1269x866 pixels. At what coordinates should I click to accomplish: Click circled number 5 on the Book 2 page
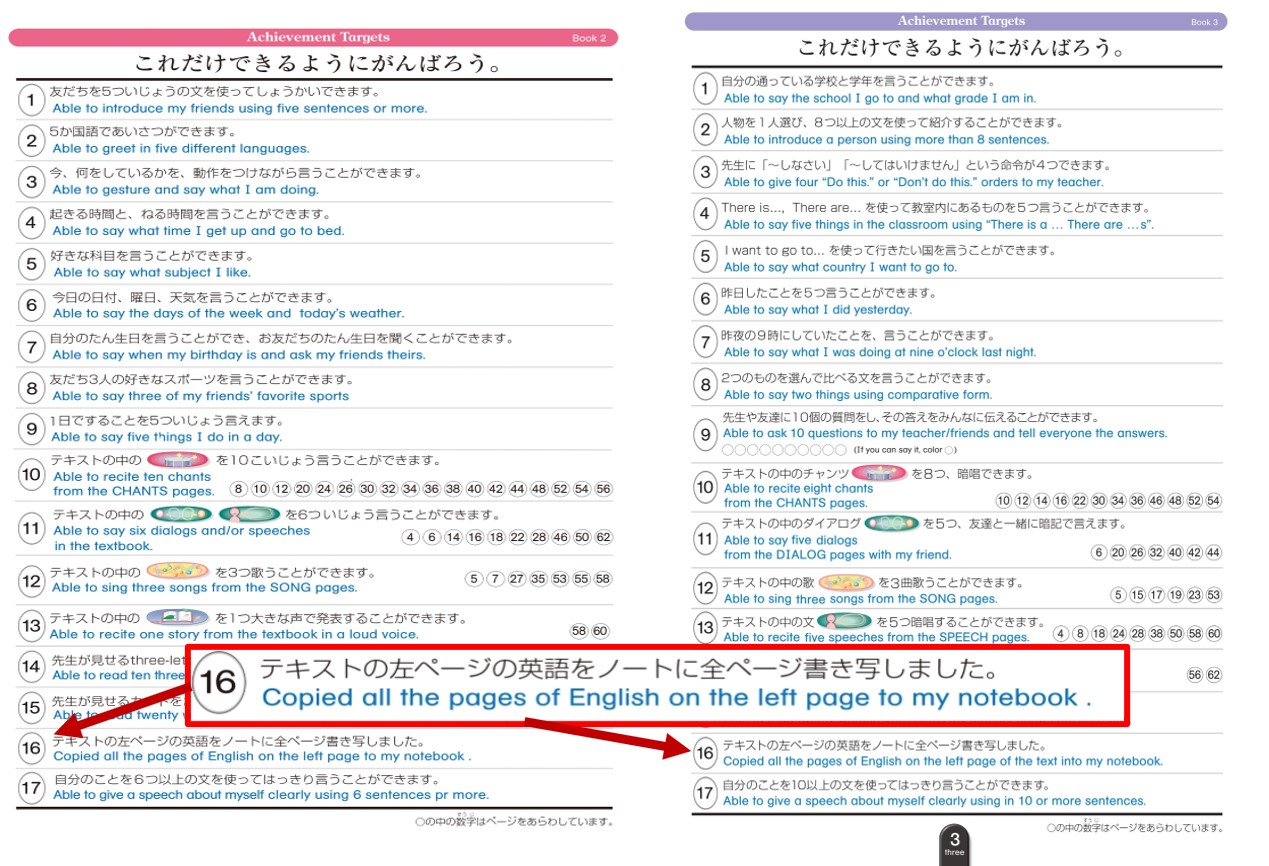pyautogui.click(x=31, y=264)
